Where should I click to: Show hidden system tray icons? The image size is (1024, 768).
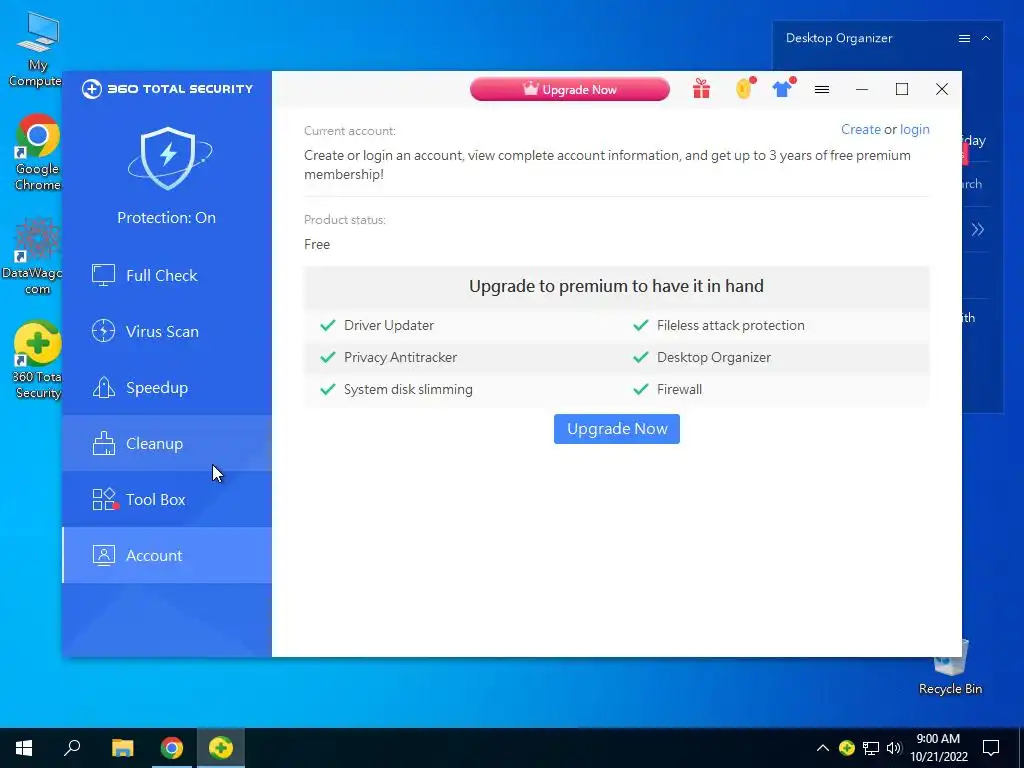click(x=823, y=748)
